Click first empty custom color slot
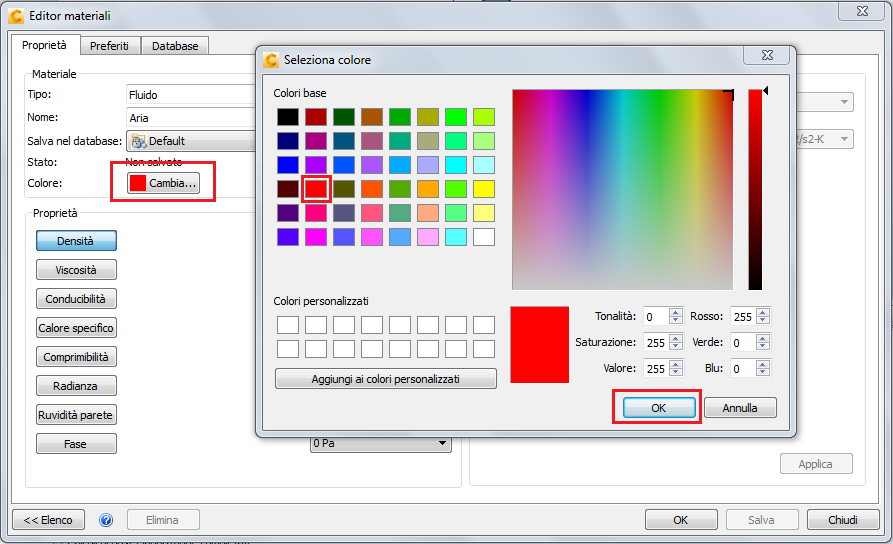The height and width of the screenshot is (544, 893). (288, 325)
